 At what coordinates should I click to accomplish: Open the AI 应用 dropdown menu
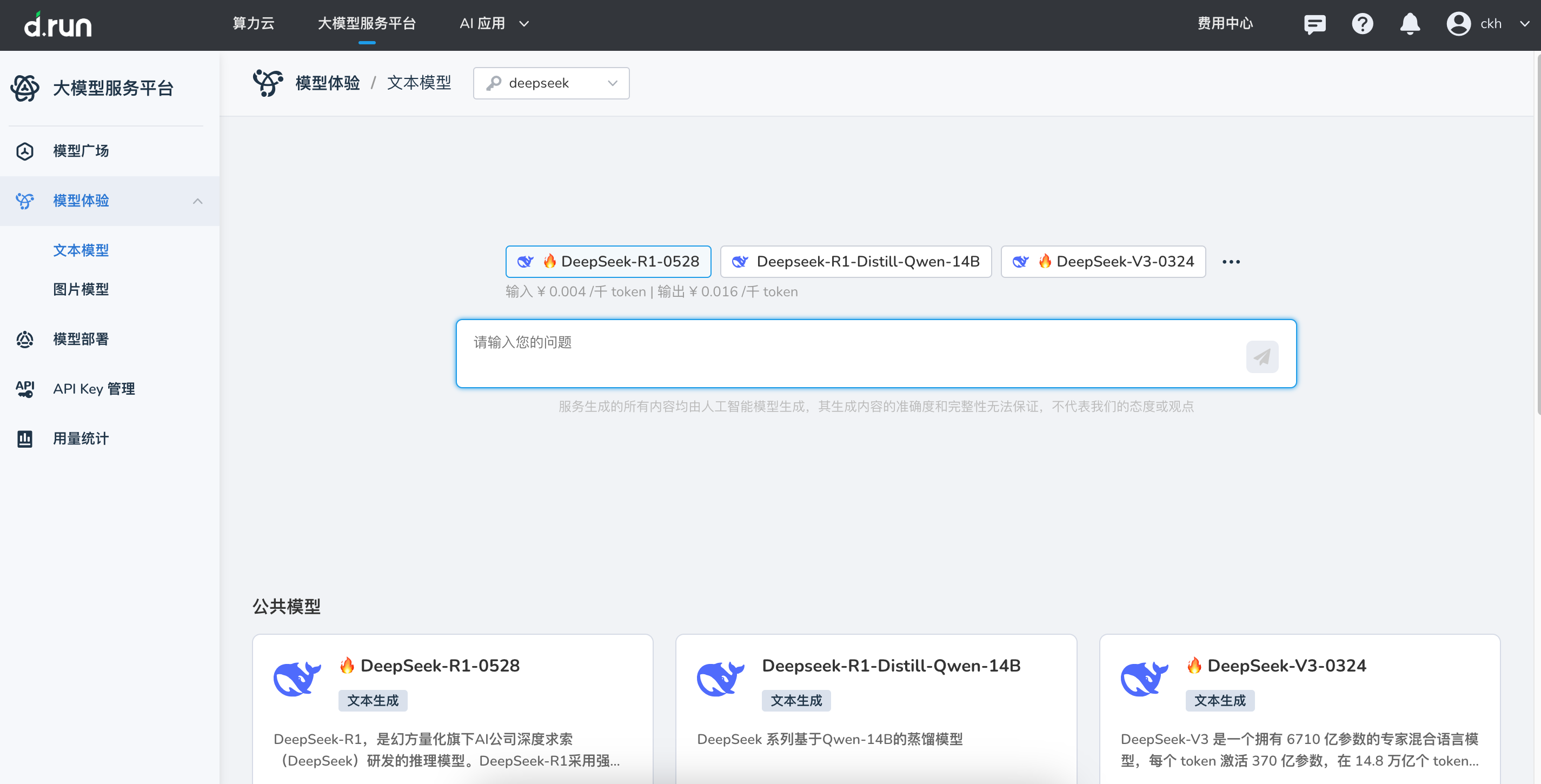[x=494, y=23]
